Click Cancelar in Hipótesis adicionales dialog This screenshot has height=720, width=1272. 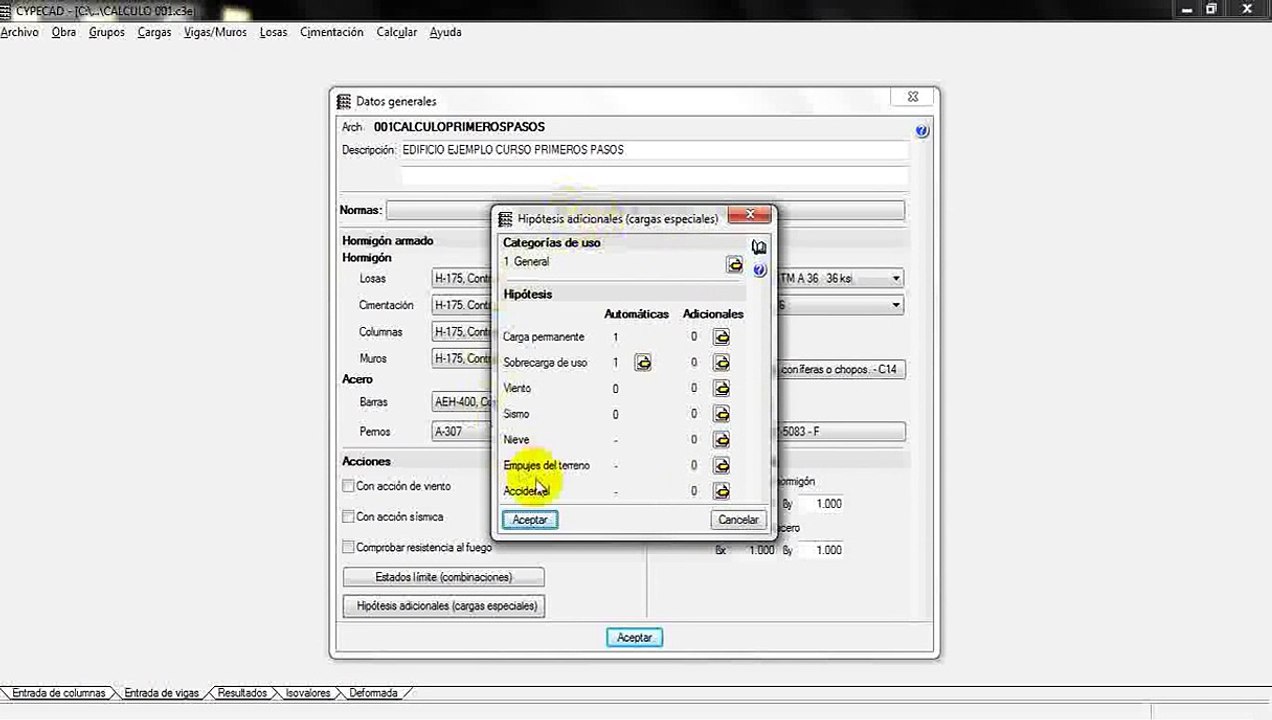[x=738, y=520]
